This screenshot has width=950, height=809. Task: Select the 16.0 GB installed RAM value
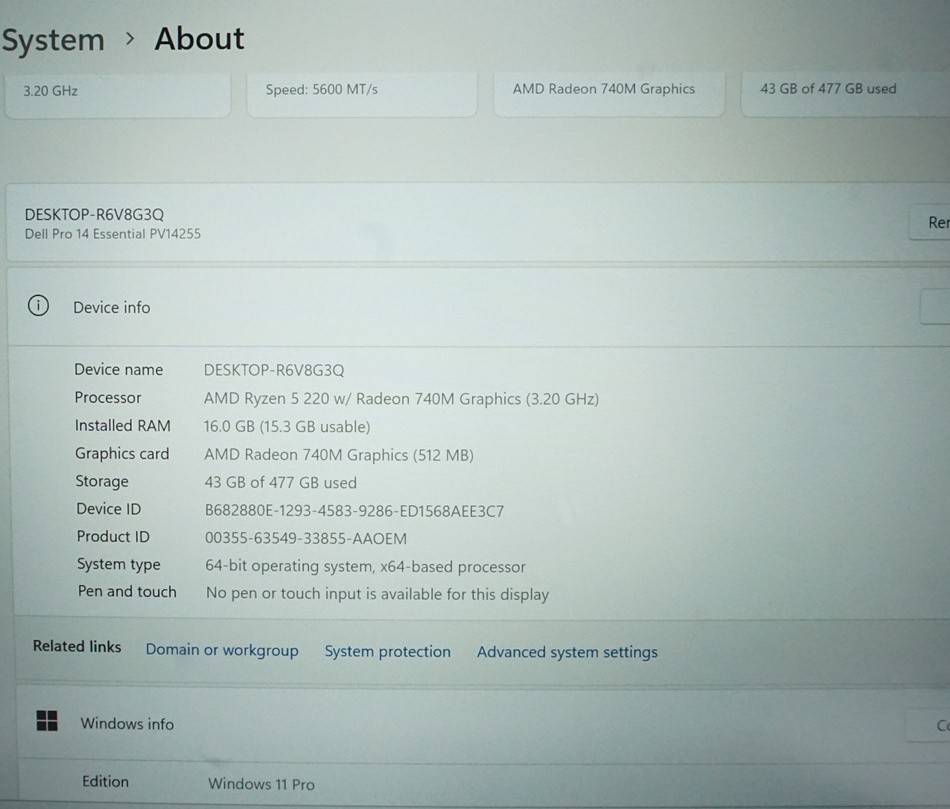coord(287,427)
